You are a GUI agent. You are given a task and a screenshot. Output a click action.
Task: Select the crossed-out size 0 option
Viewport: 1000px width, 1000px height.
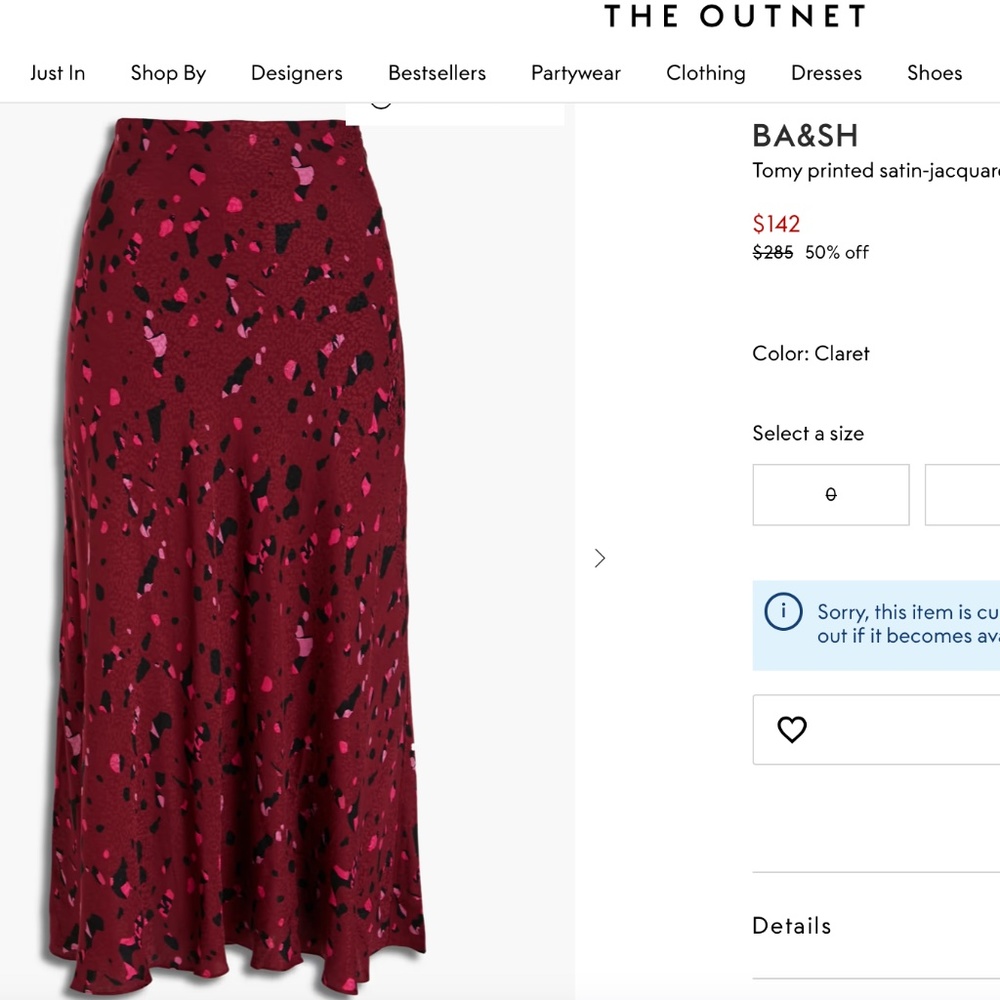tap(830, 494)
